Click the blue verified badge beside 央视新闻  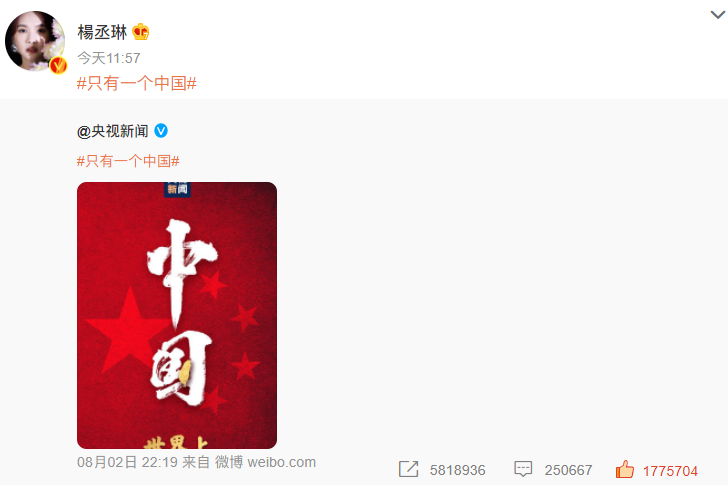[x=161, y=131]
